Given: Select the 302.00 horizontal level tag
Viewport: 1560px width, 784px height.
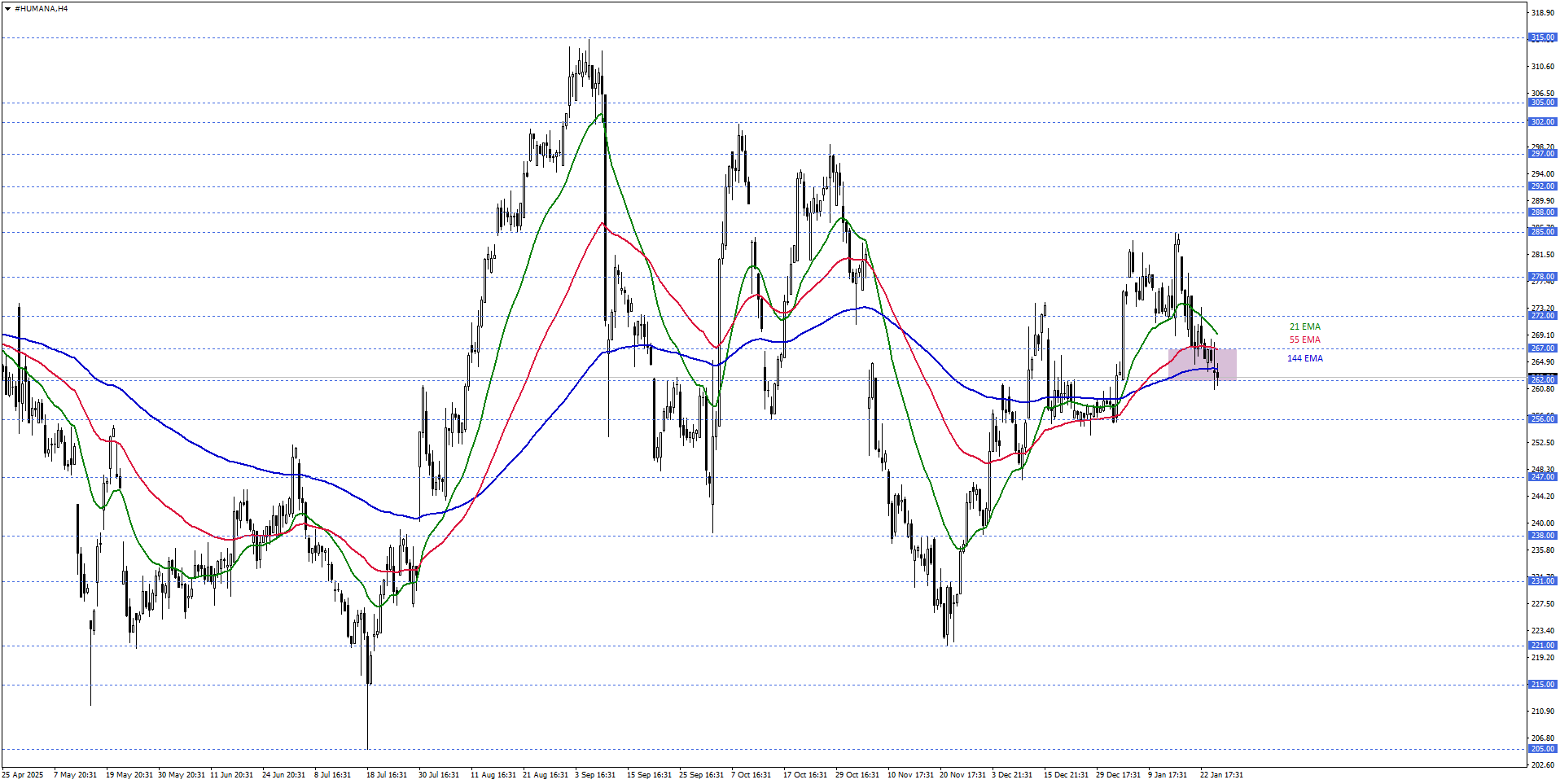Looking at the screenshot, I should (1542, 122).
